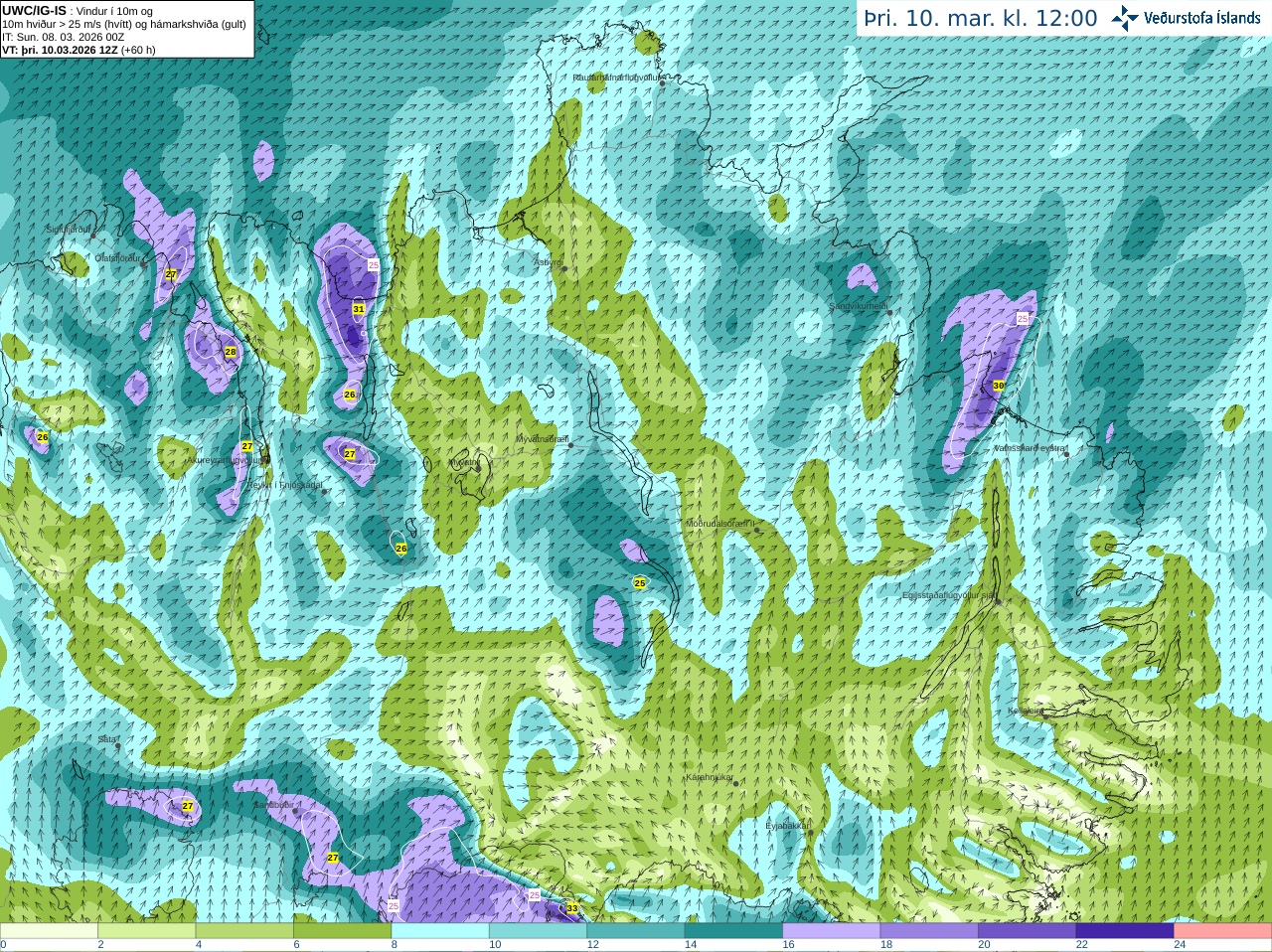Image resolution: width=1272 pixels, height=952 pixels.
Task: Click the header line 'UWC/IG-IS : Vindur í 10m og'
Action: pyautogui.click(x=77, y=11)
